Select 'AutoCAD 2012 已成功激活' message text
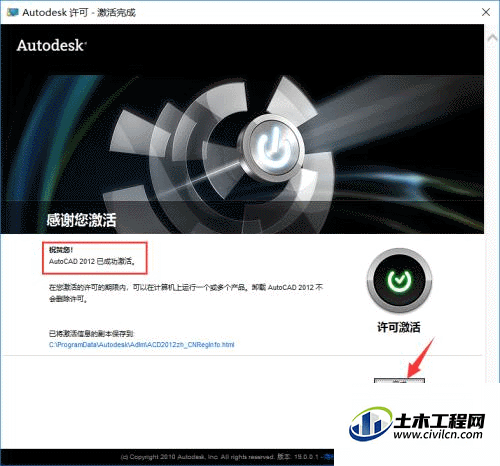 (92, 261)
